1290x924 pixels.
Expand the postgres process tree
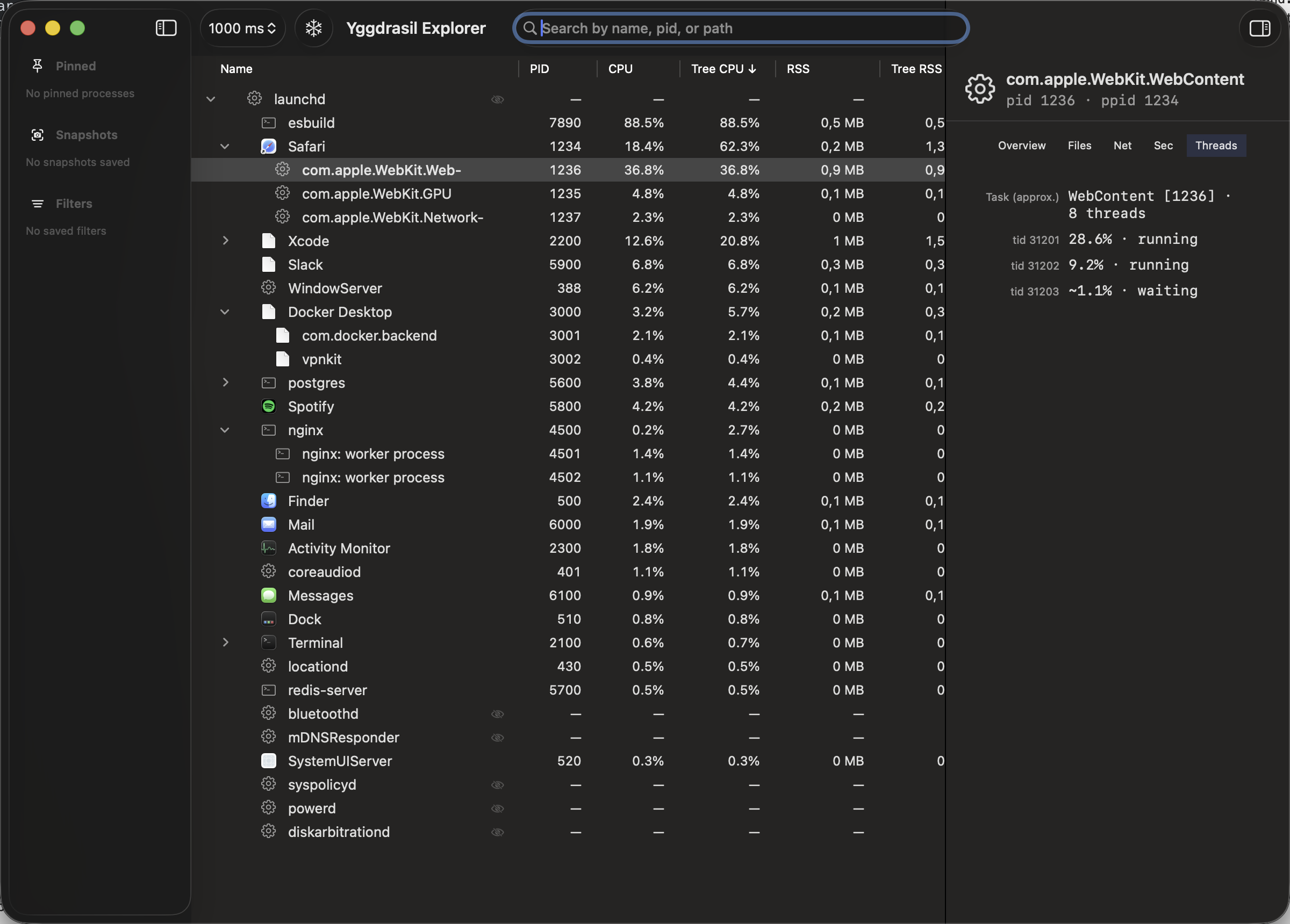(225, 382)
